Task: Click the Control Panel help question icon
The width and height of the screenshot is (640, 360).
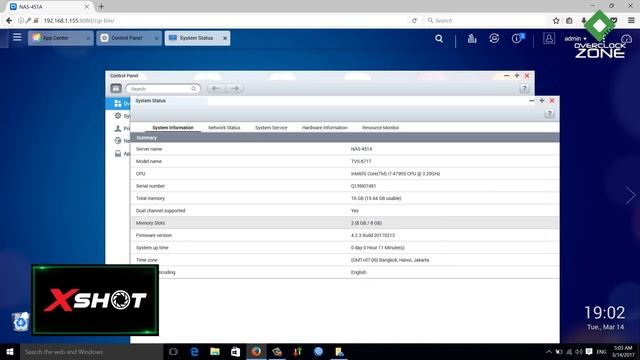Action: coord(524,88)
